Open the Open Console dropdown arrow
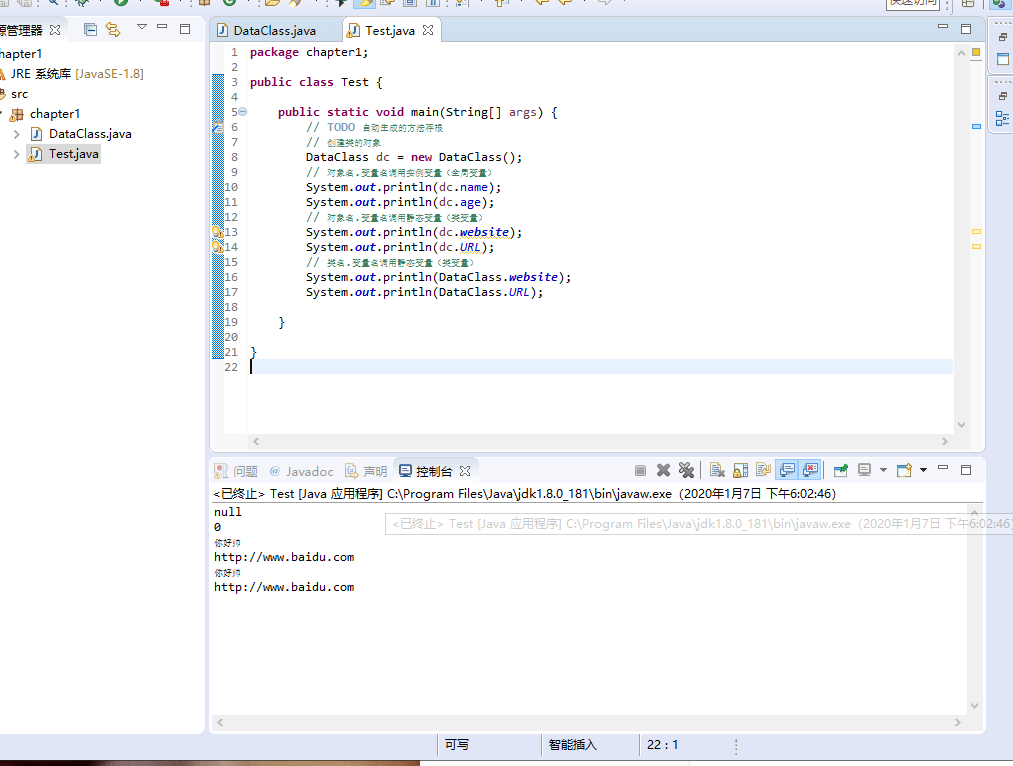The height and width of the screenshot is (766, 1013). point(923,470)
